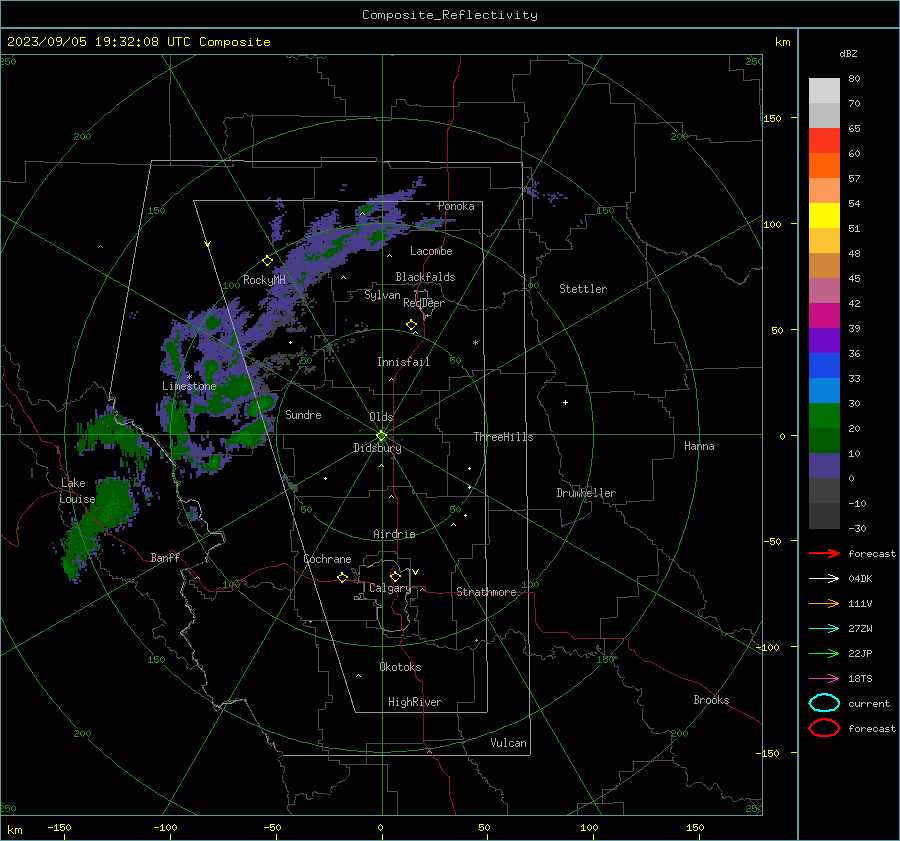Click the Limestone label

[189, 386]
